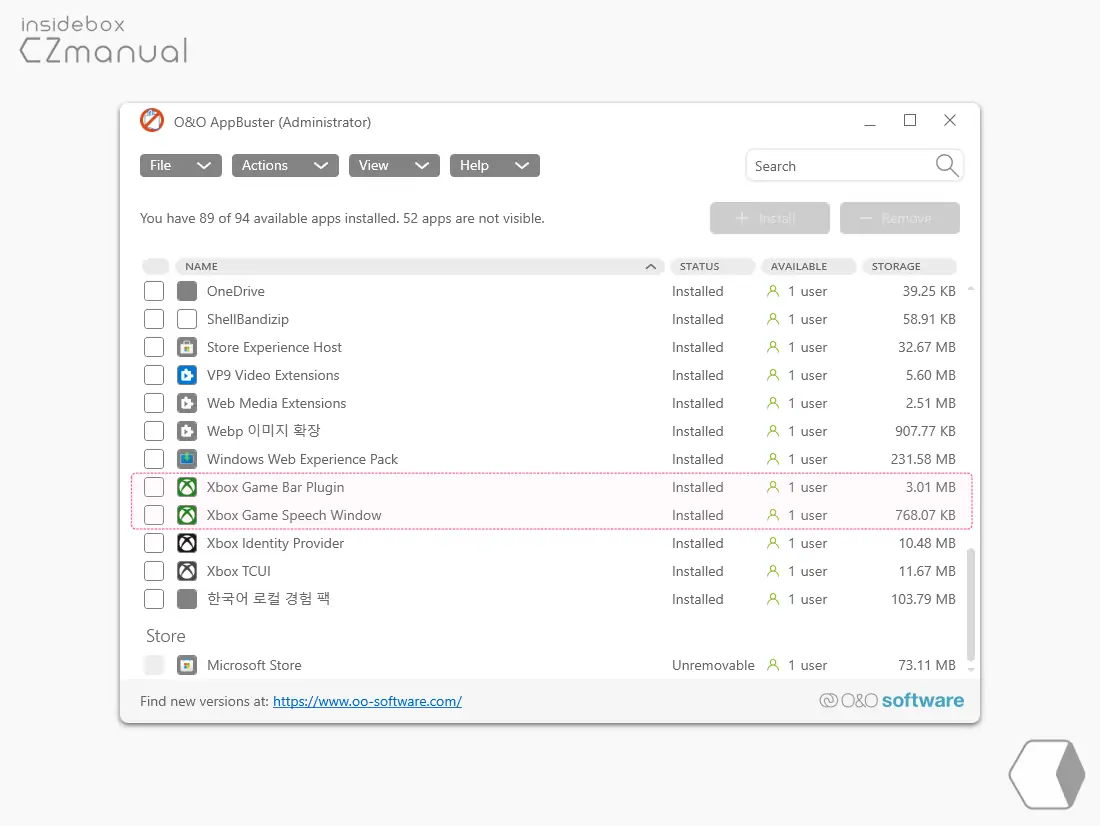Tick the Xbox Game Speech Window checkbox
This screenshot has width=1100, height=826.
point(154,515)
